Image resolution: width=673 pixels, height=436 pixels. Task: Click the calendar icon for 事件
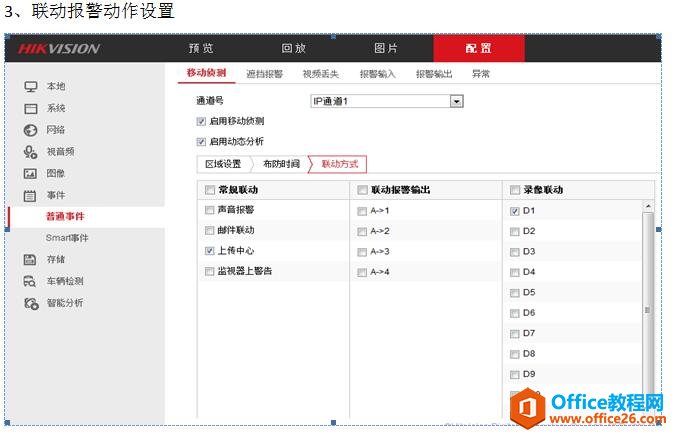tap(30, 195)
